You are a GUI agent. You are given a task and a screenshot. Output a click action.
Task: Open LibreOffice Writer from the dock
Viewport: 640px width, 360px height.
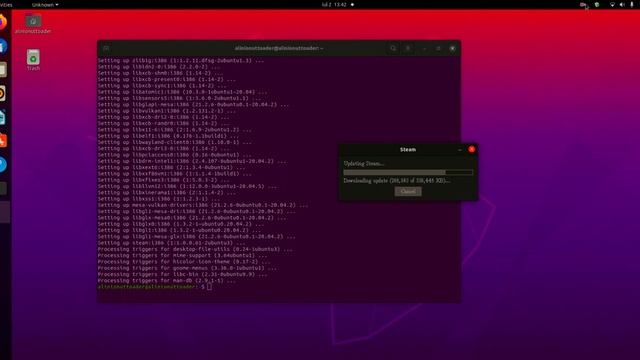pos(2,117)
